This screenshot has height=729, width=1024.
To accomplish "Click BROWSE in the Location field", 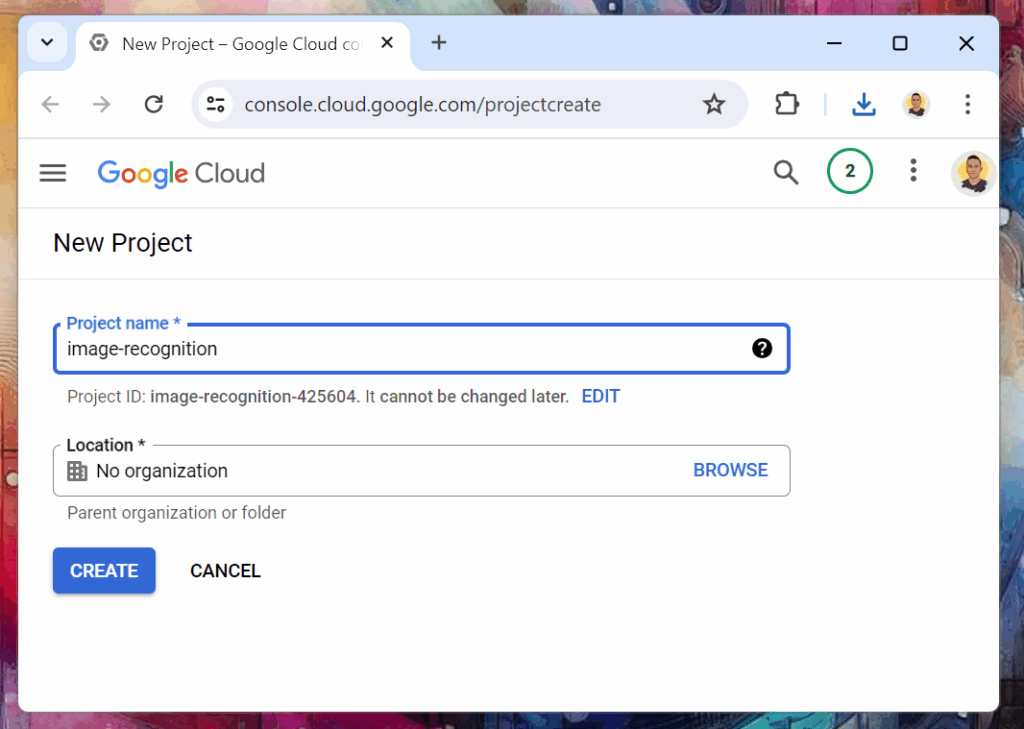I will coord(730,470).
